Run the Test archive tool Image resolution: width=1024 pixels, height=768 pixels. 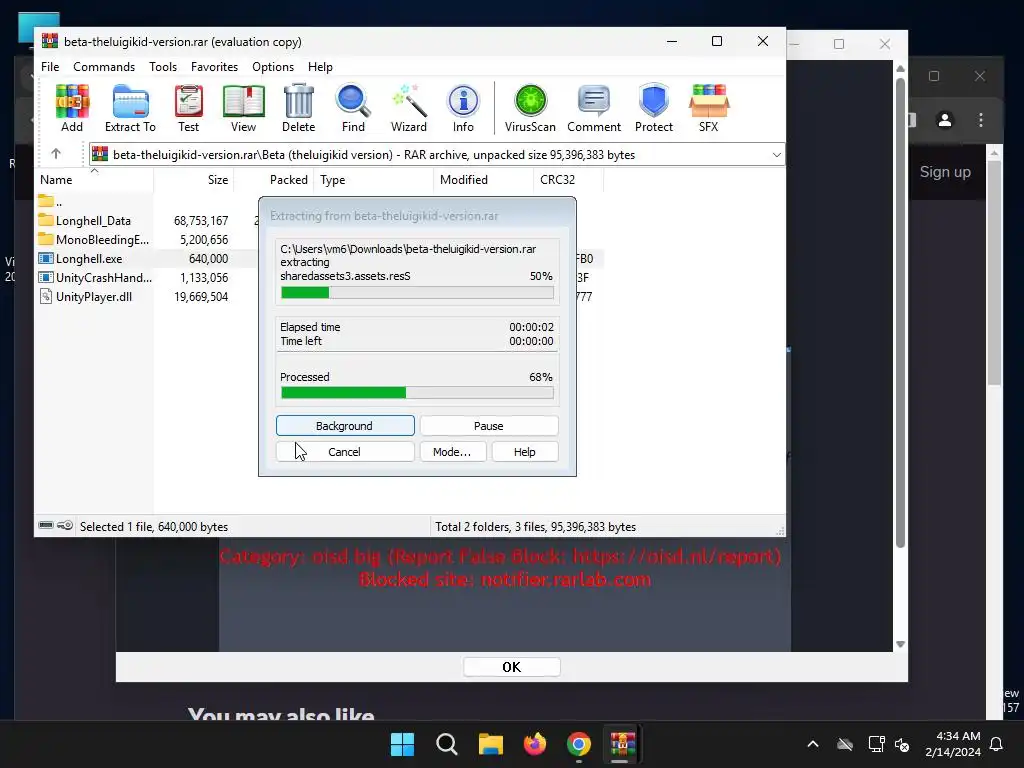(189, 108)
